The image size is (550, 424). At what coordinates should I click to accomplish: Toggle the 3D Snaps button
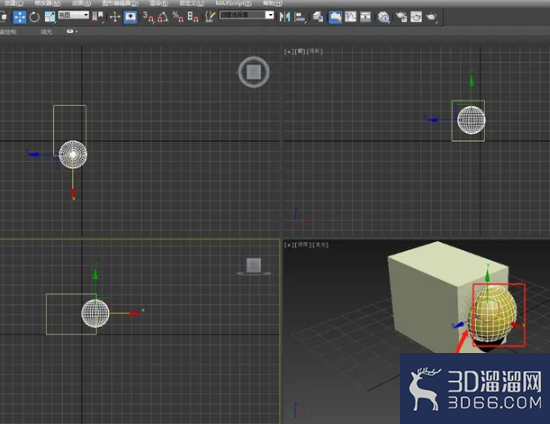pyautogui.click(x=148, y=17)
